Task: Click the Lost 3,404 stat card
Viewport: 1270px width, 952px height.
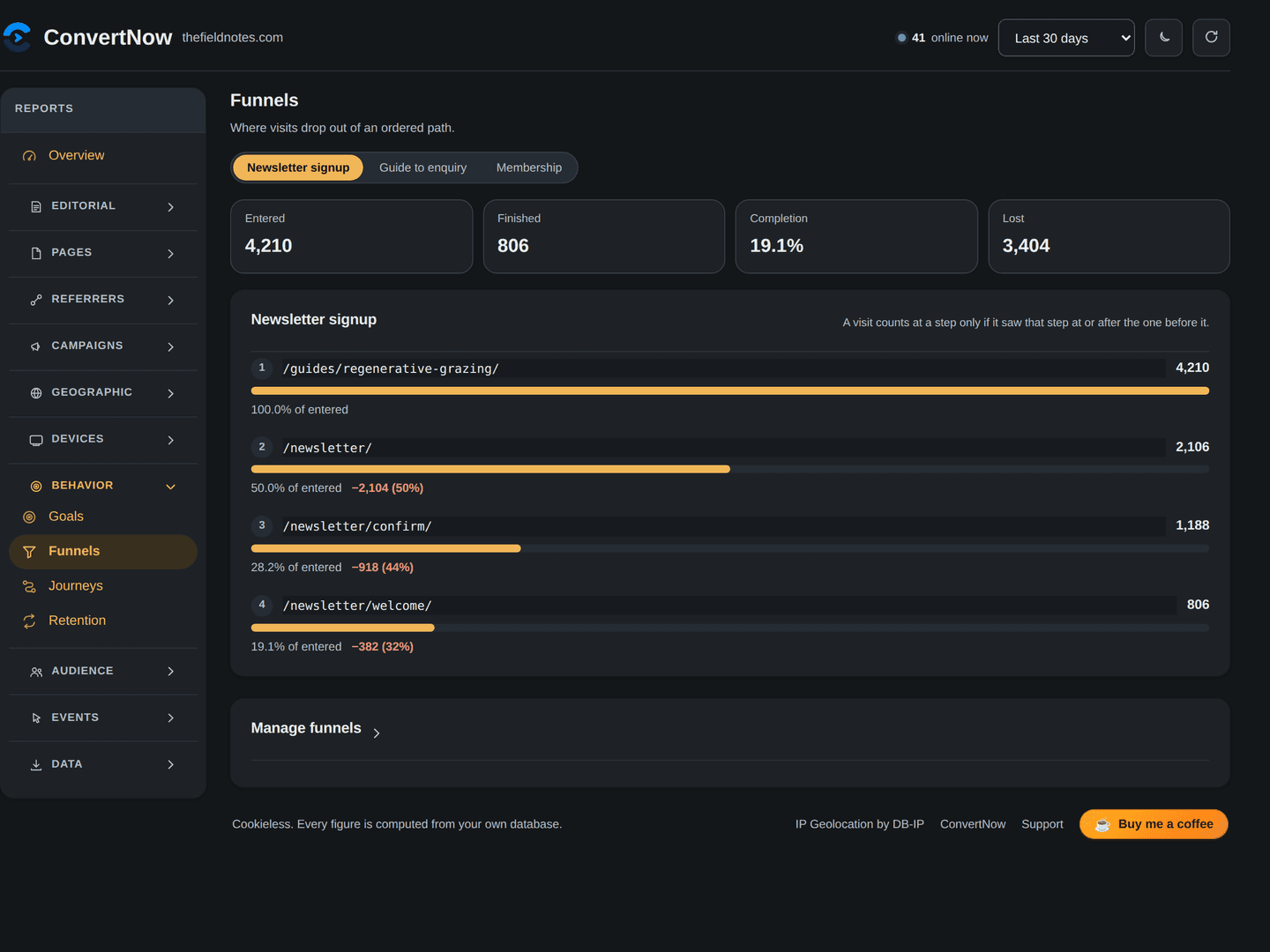Action: pos(1109,236)
